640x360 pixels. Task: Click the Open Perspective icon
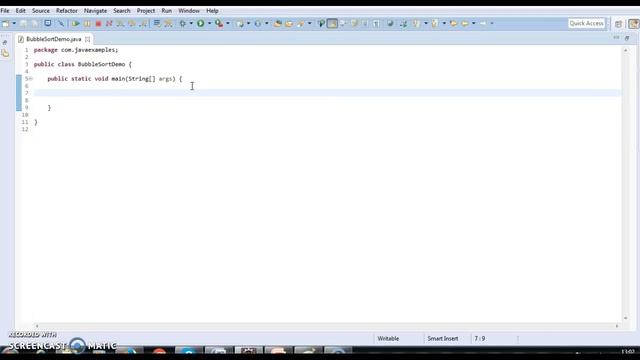pos(618,24)
